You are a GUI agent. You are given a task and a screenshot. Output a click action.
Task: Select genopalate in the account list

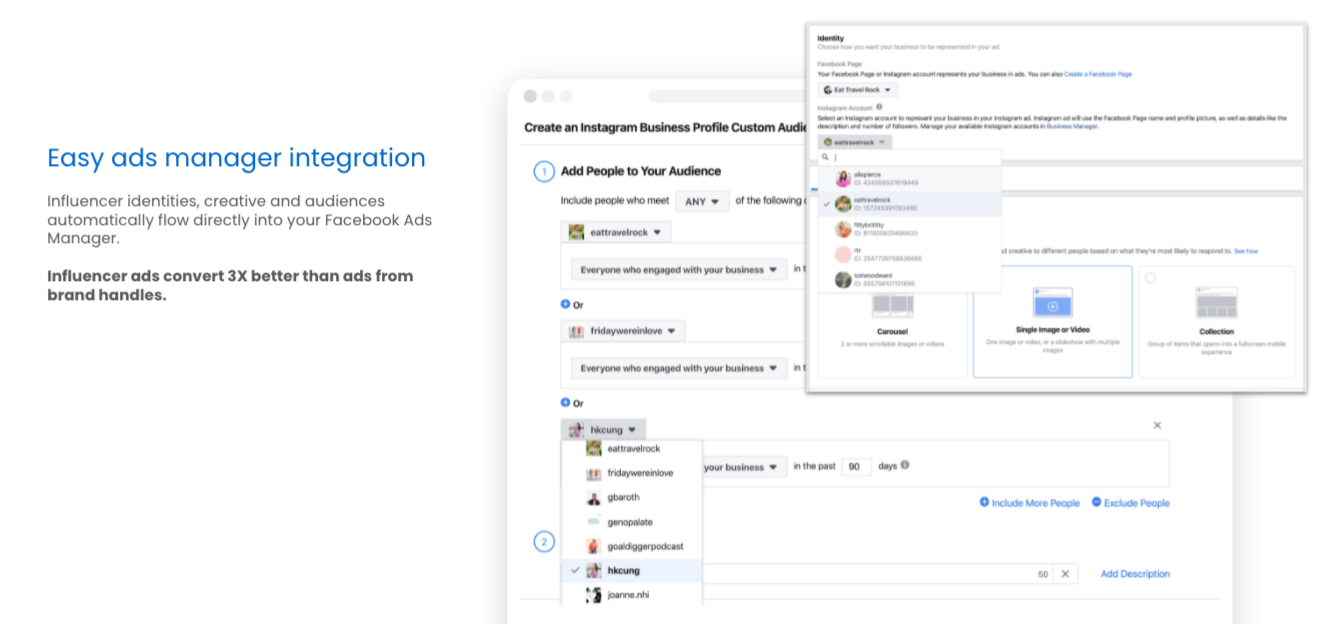632,522
